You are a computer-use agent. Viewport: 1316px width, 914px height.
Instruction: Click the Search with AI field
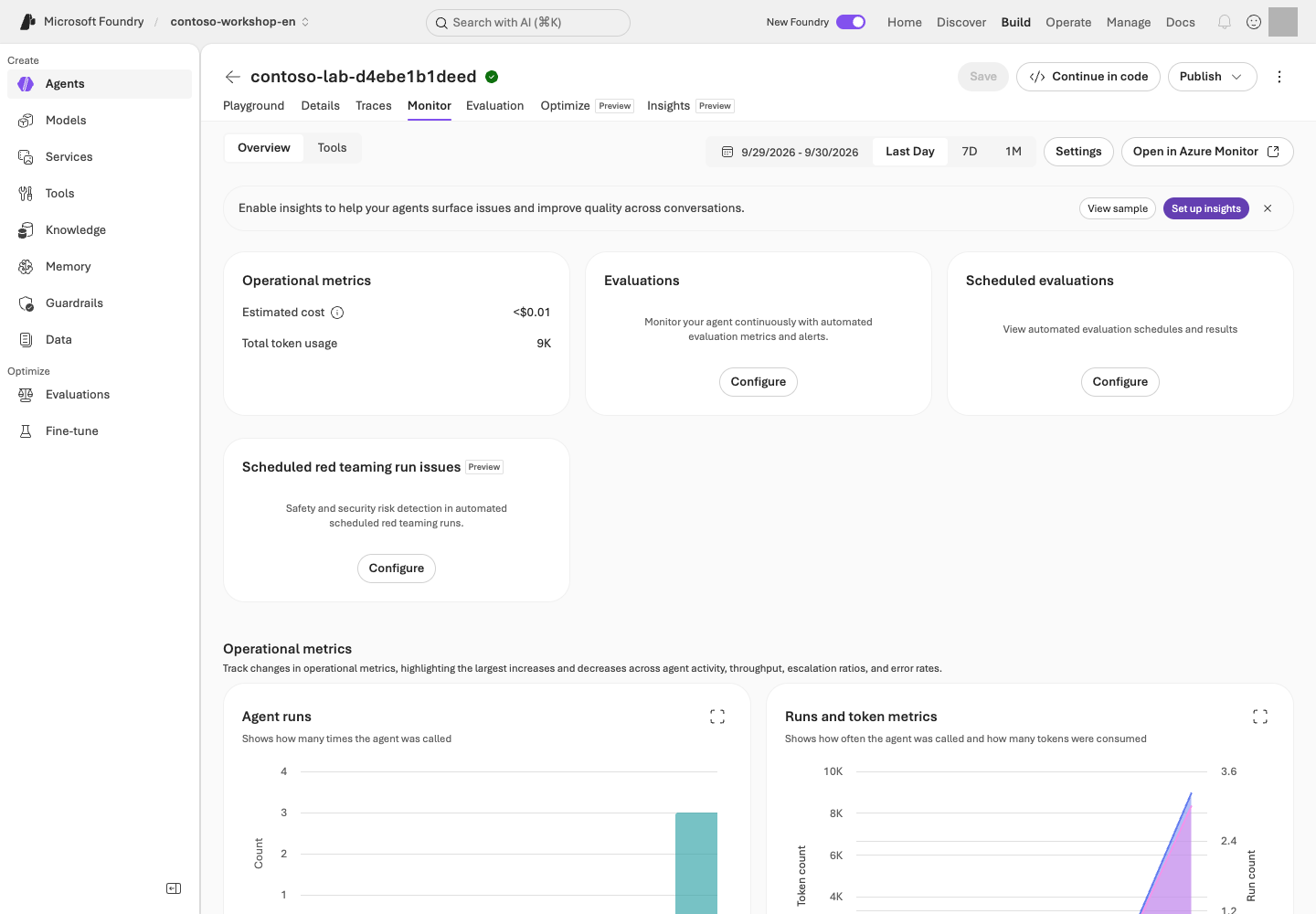click(528, 23)
